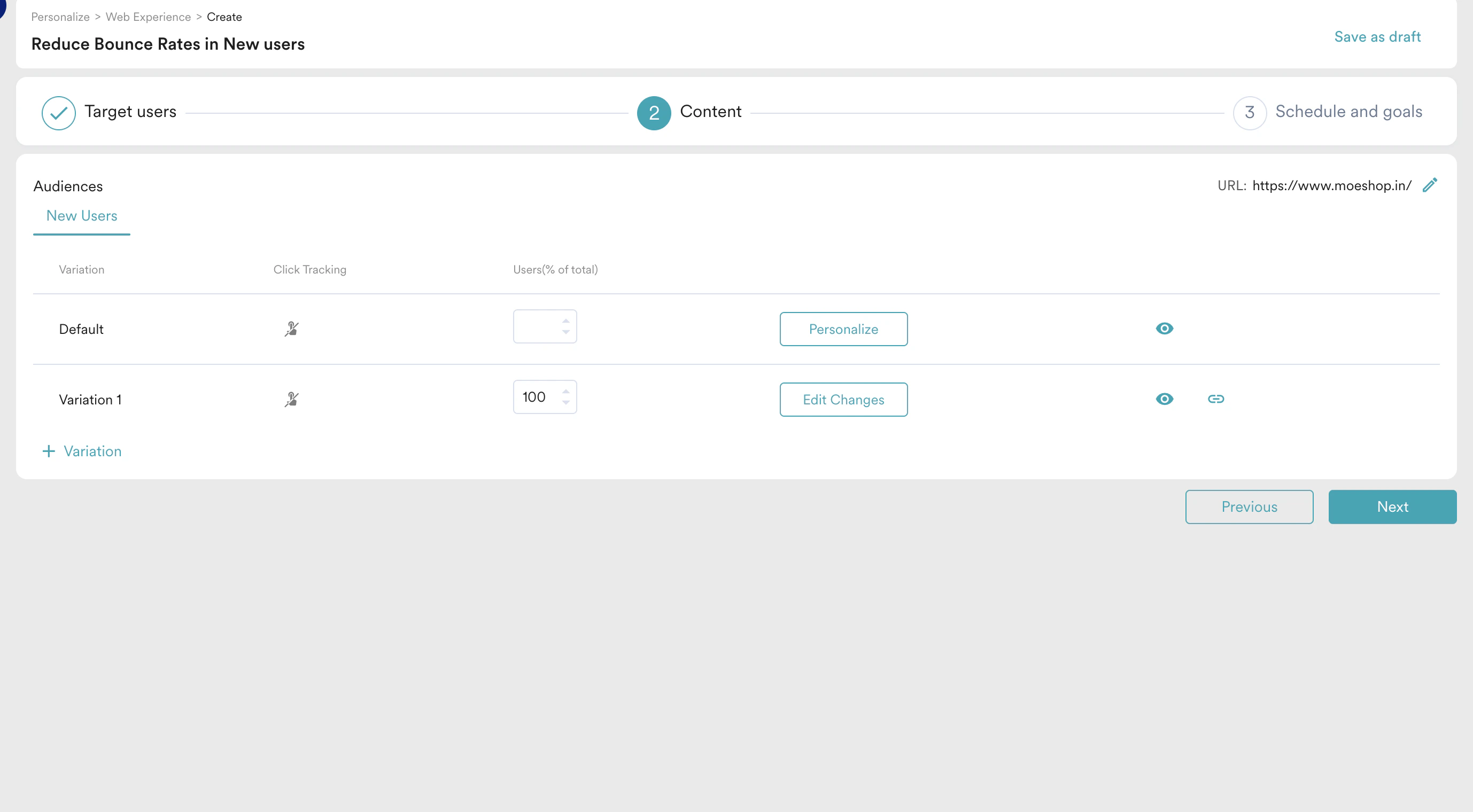Click Save as draft link
Screen dimensions: 1473x812
click(1377, 36)
